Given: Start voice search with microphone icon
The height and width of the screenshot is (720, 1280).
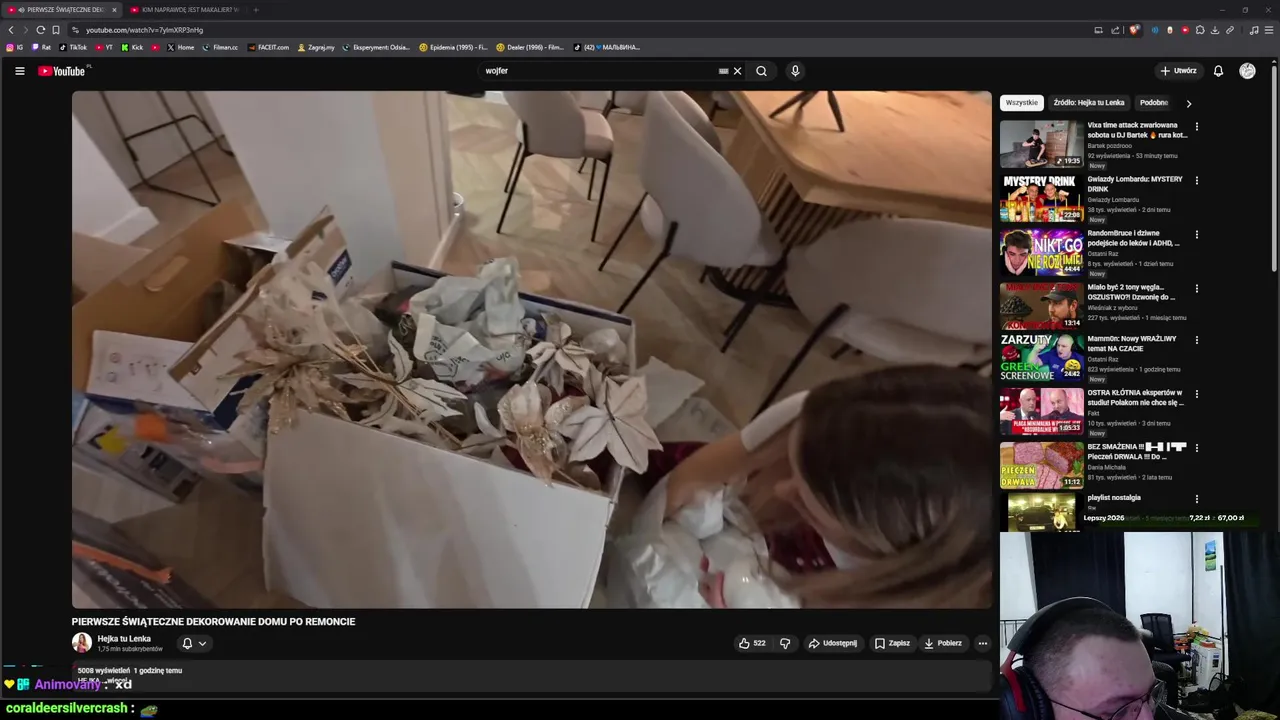Looking at the screenshot, I should tap(795, 71).
